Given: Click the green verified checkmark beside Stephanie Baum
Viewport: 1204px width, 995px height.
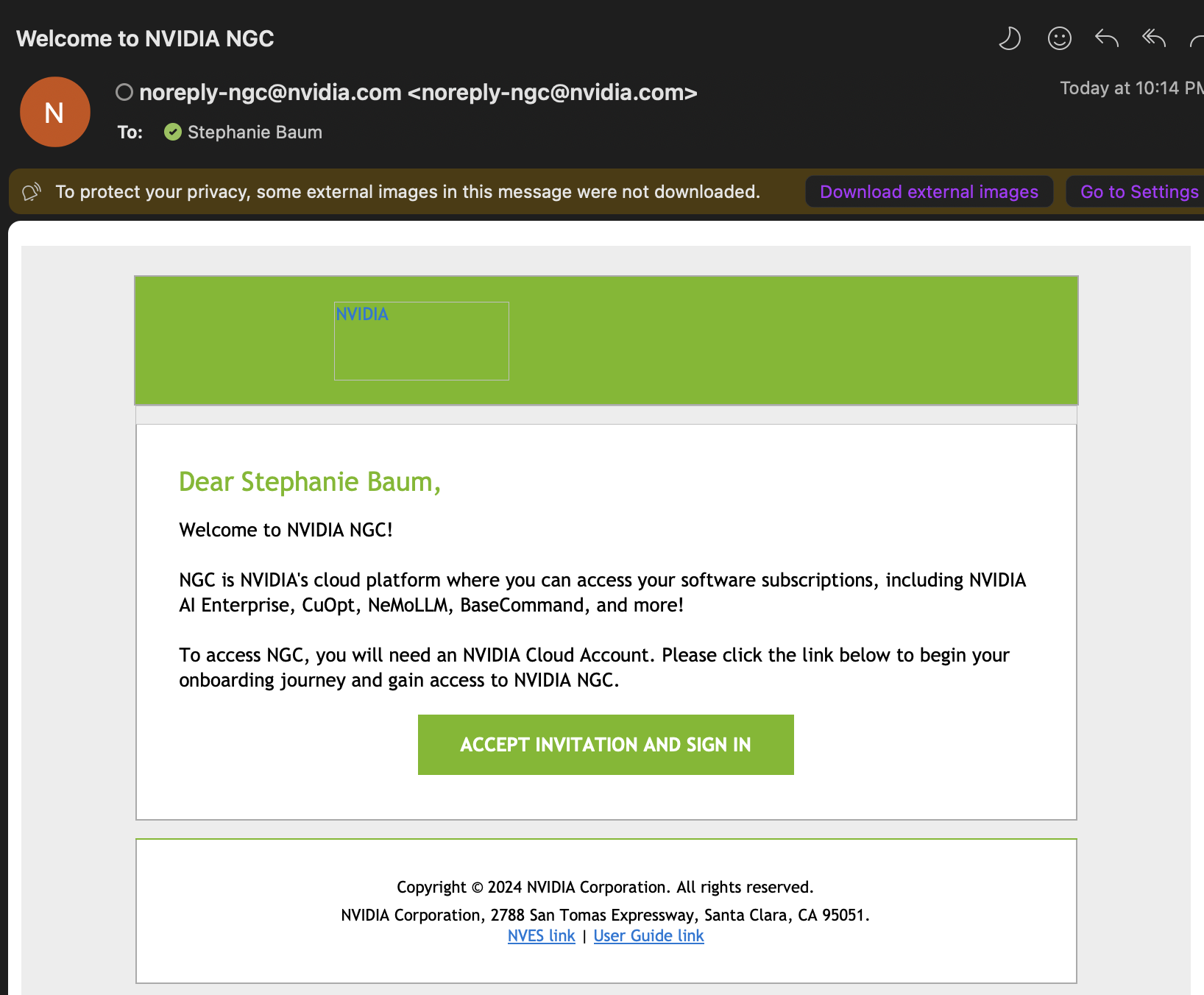Looking at the screenshot, I should [173, 132].
